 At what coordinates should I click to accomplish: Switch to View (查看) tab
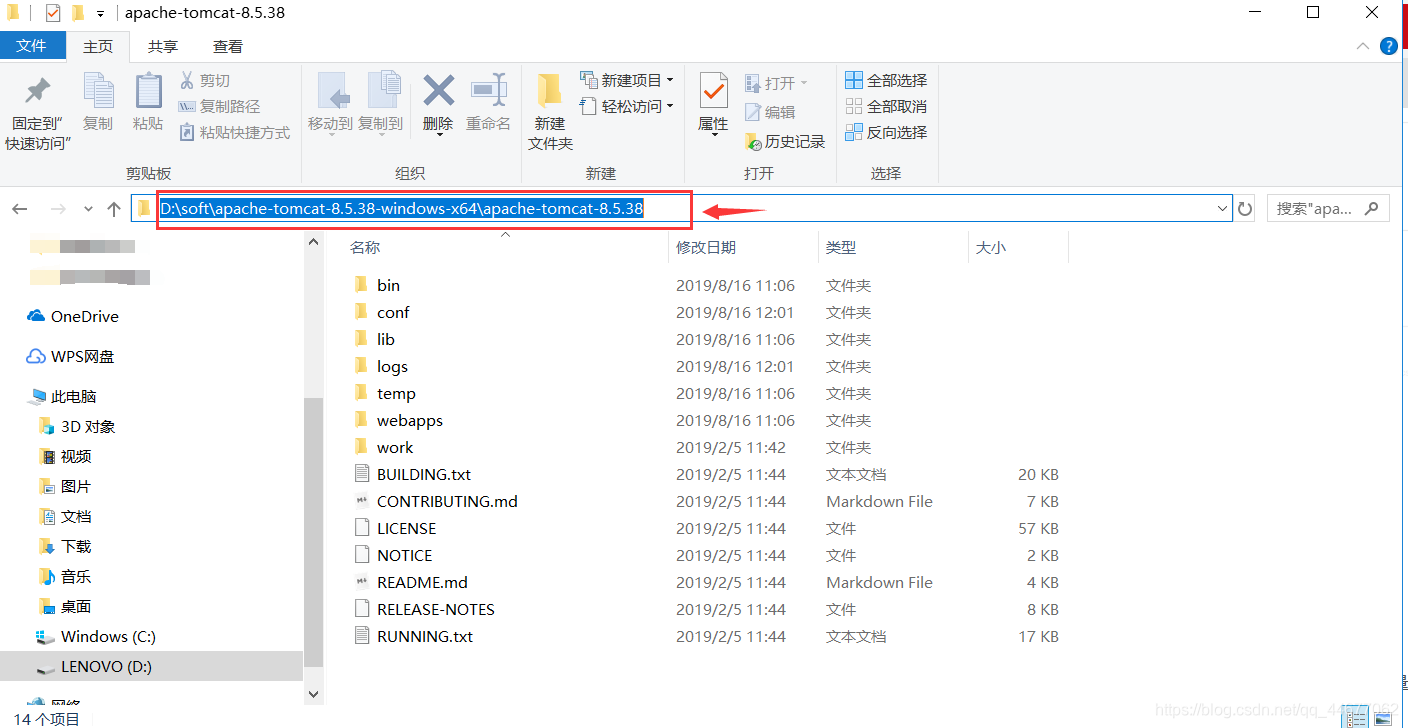click(228, 46)
